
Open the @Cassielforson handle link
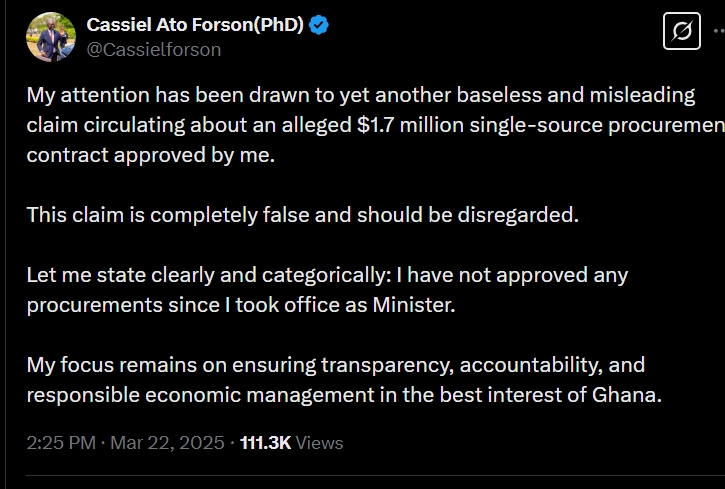coord(154,49)
